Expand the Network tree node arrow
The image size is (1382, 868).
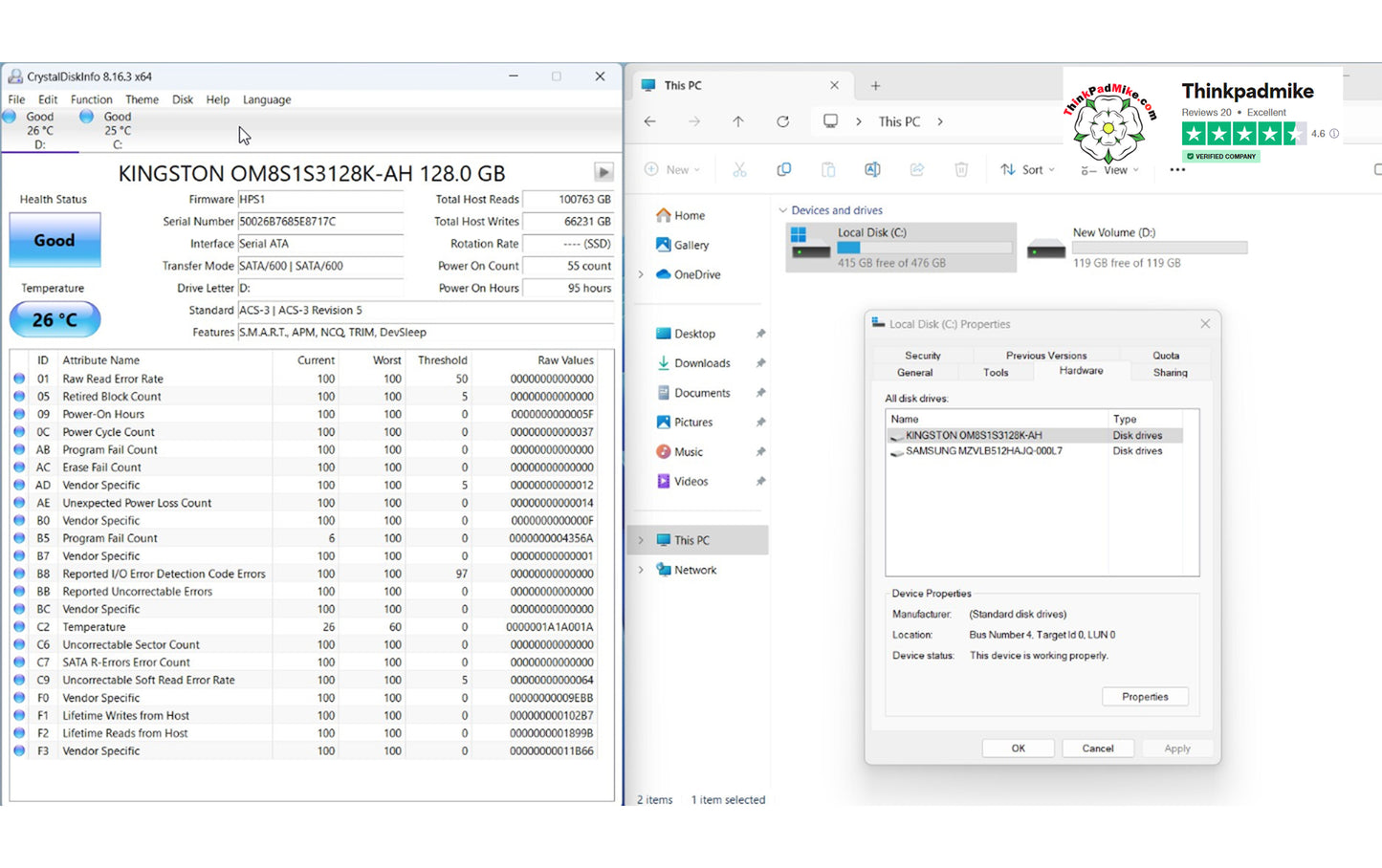tap(641, 570)
